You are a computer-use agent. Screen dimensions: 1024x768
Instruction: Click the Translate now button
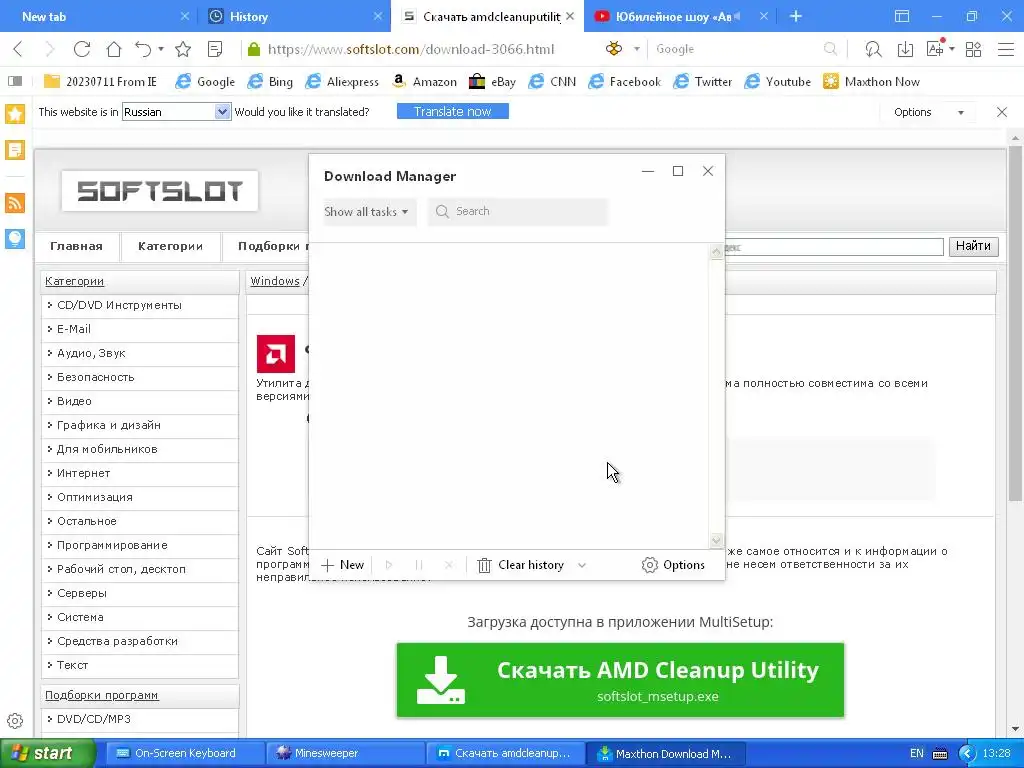tap(453, 112)
